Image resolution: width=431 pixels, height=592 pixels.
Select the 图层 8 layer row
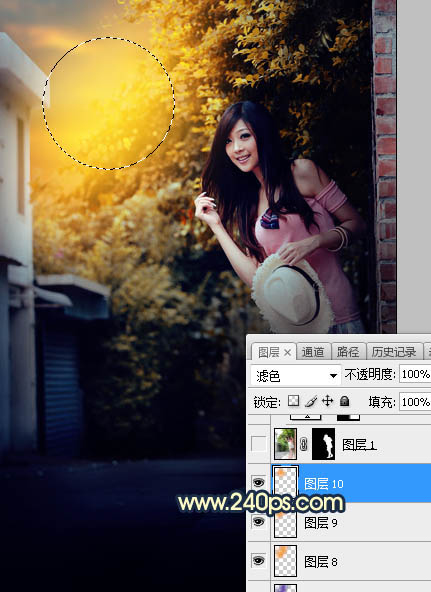[351, 561]
